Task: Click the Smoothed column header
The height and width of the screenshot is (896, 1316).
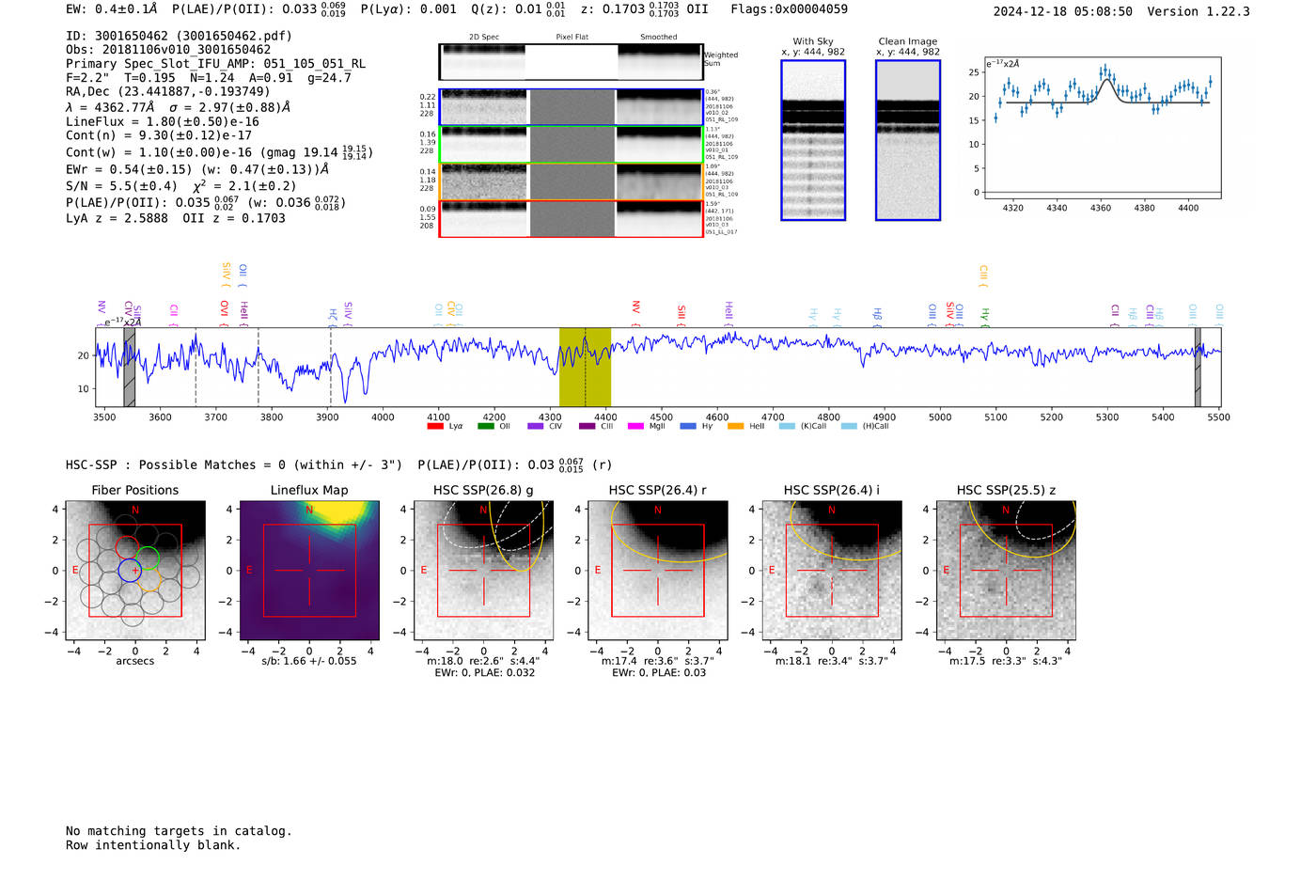Action: click(x=658, y=37)
